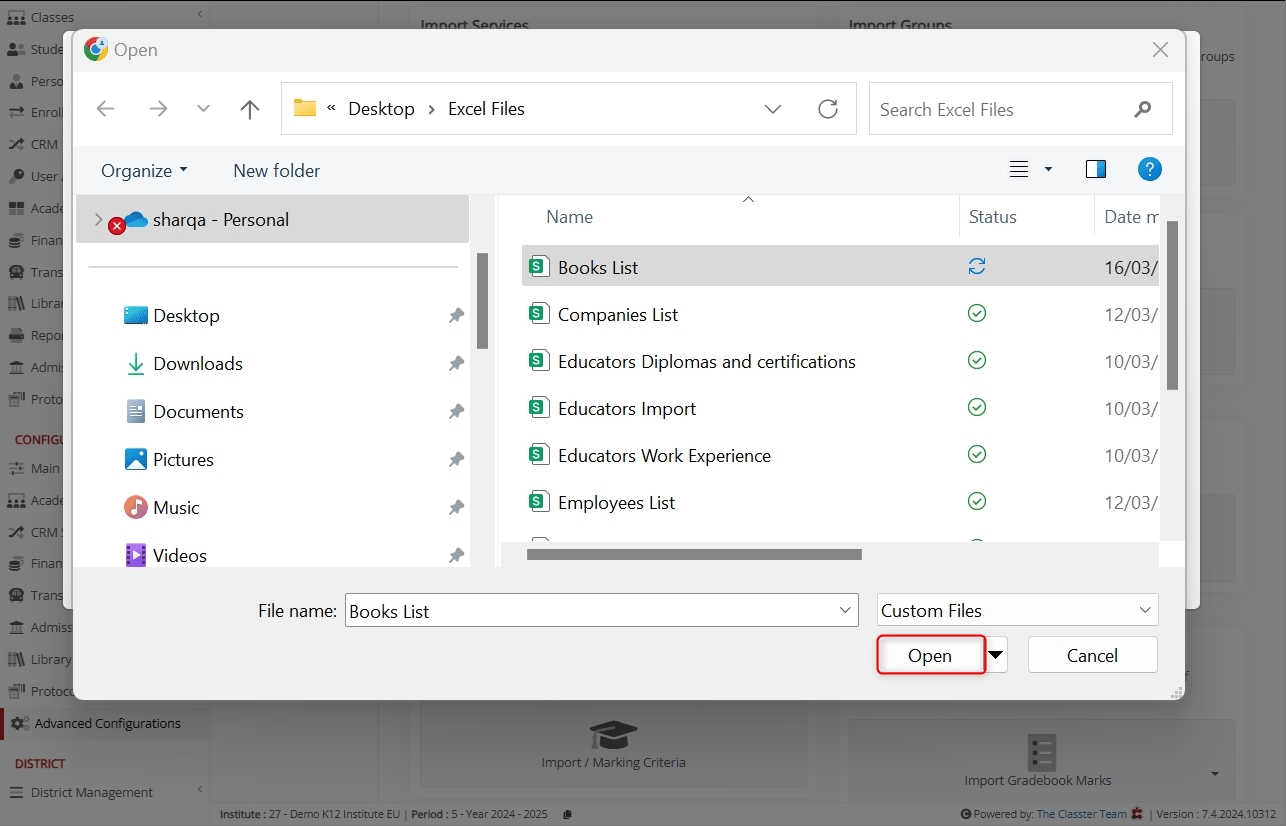The width and height of the screenshot is (1286, 826).
Task: Open the Help question mark icon
Action: 1150,170
